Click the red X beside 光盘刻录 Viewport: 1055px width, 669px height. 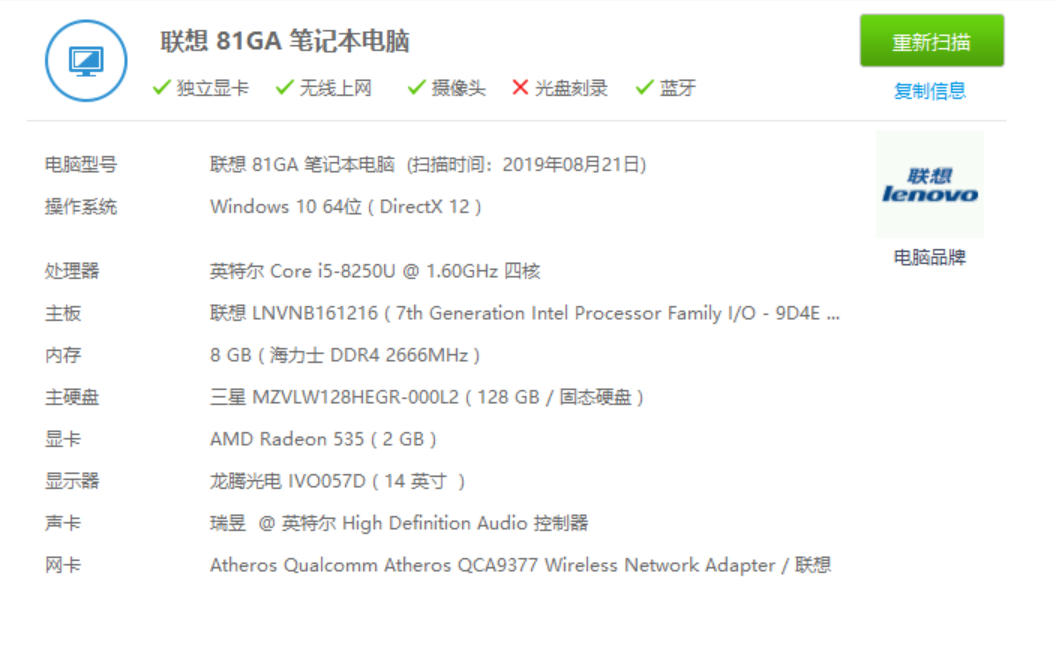[520, 88]
